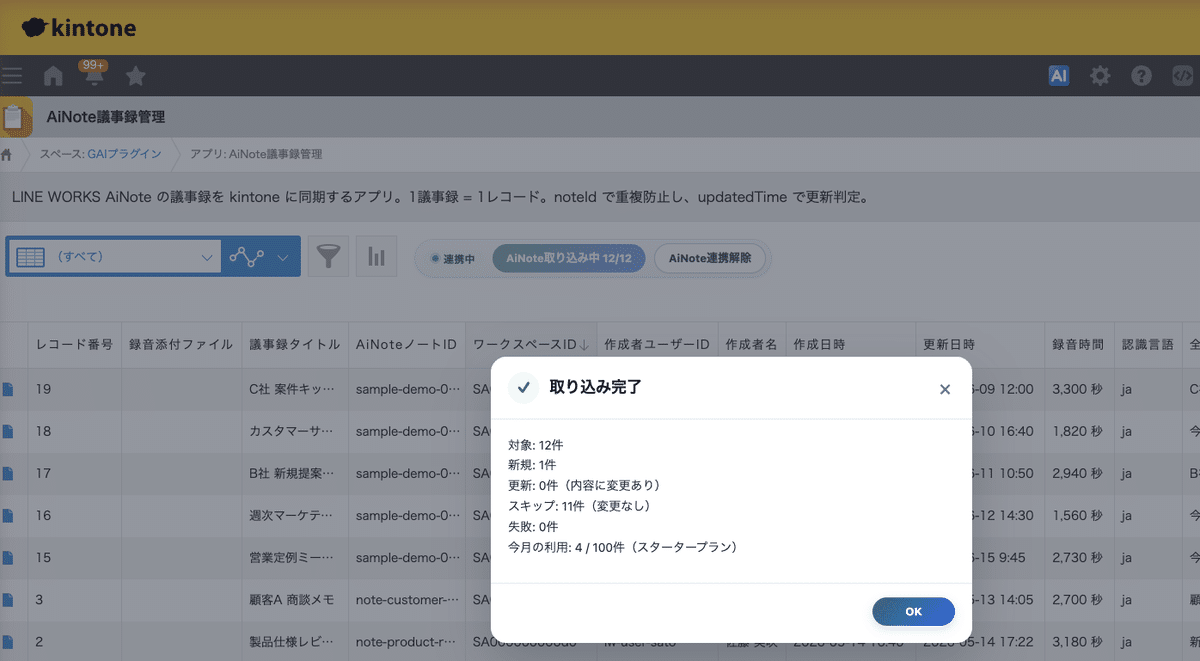Click the kintone logo
The image size is (1200, 661).
tap(78, 28)
